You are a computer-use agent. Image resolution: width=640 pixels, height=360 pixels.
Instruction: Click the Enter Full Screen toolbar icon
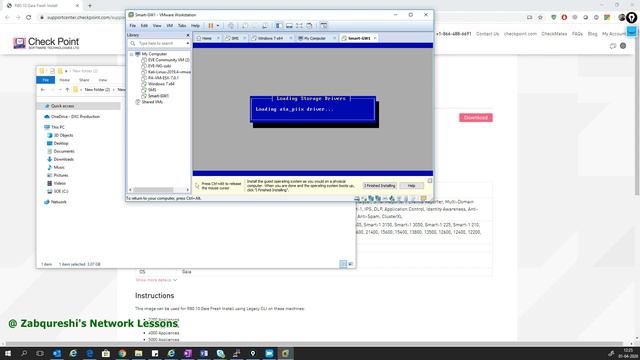point(299,26)
